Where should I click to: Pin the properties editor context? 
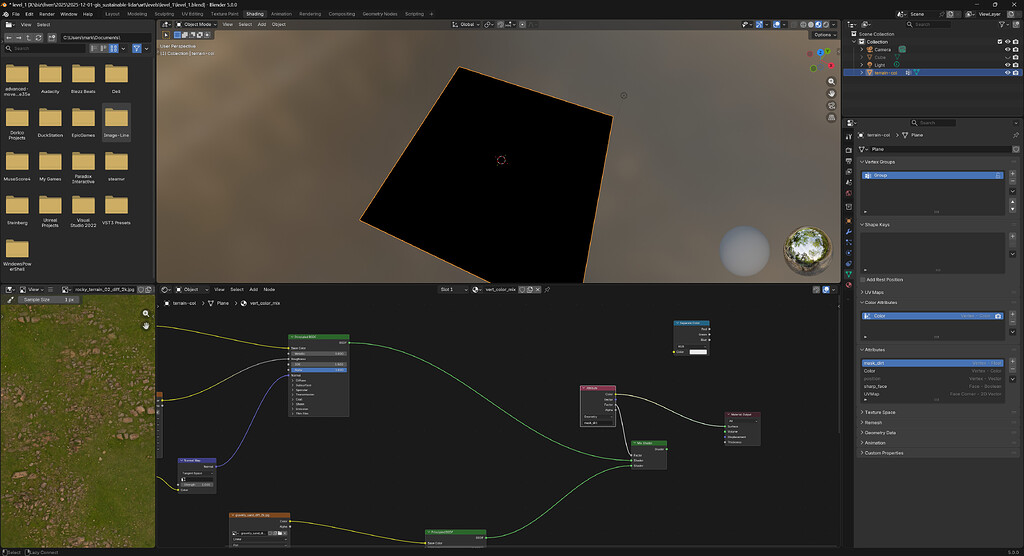click(1016, 135)
